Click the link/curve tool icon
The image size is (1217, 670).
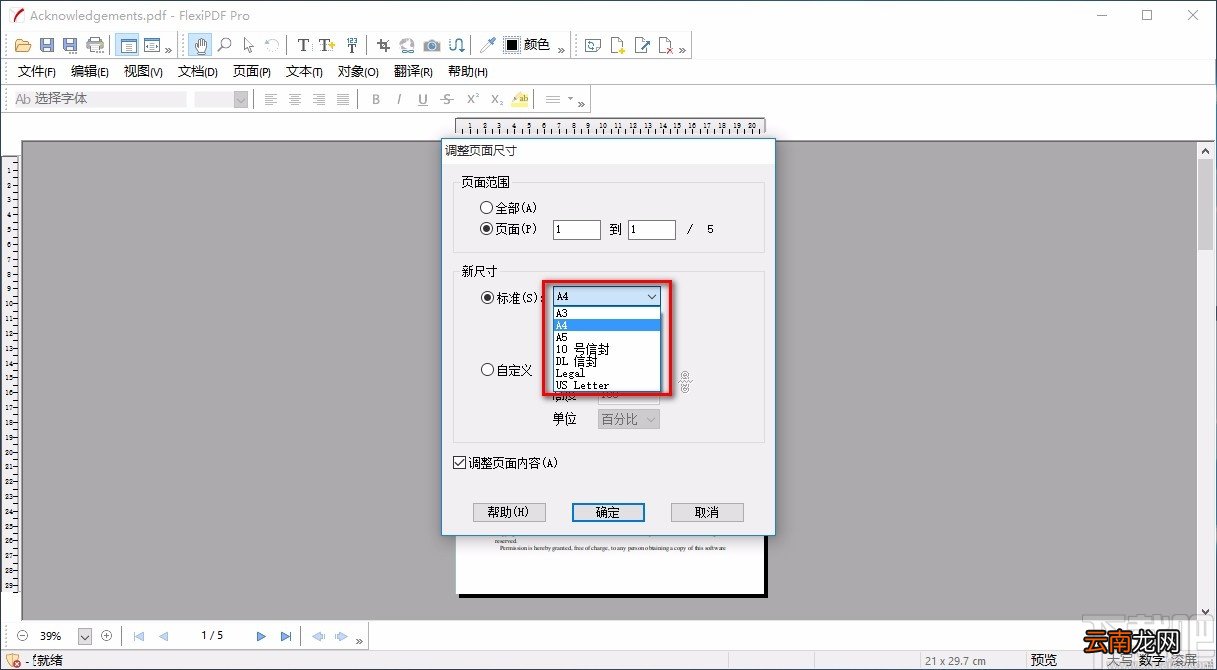point(456,45)
